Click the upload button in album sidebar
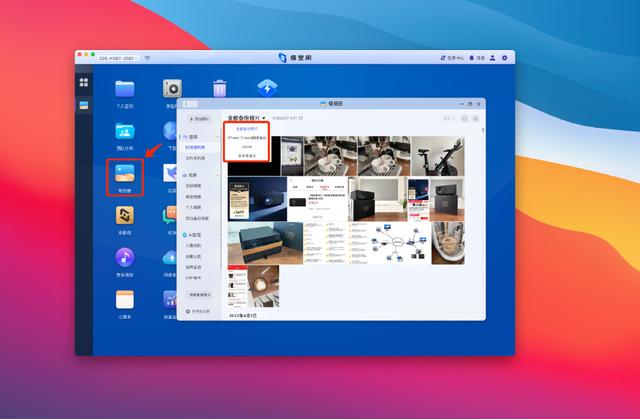The height and width of the screenshot is (419, 640). click(199, 119)
